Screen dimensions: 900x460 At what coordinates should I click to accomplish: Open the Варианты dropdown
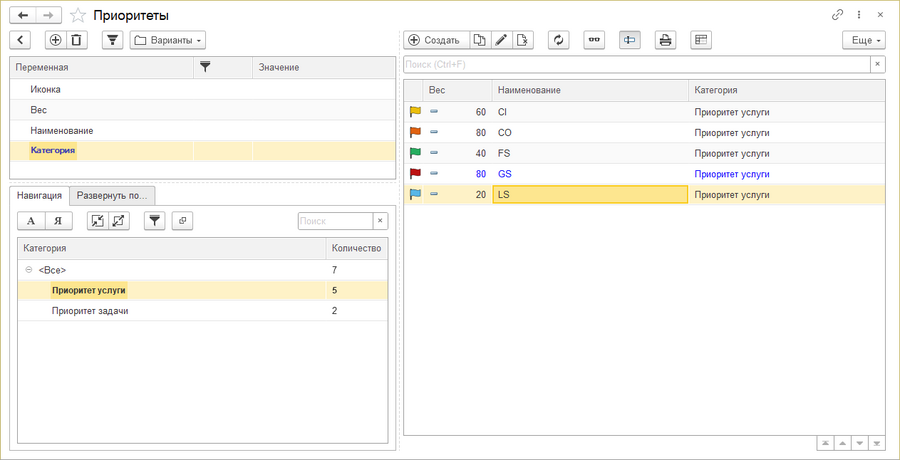[168, 40]
